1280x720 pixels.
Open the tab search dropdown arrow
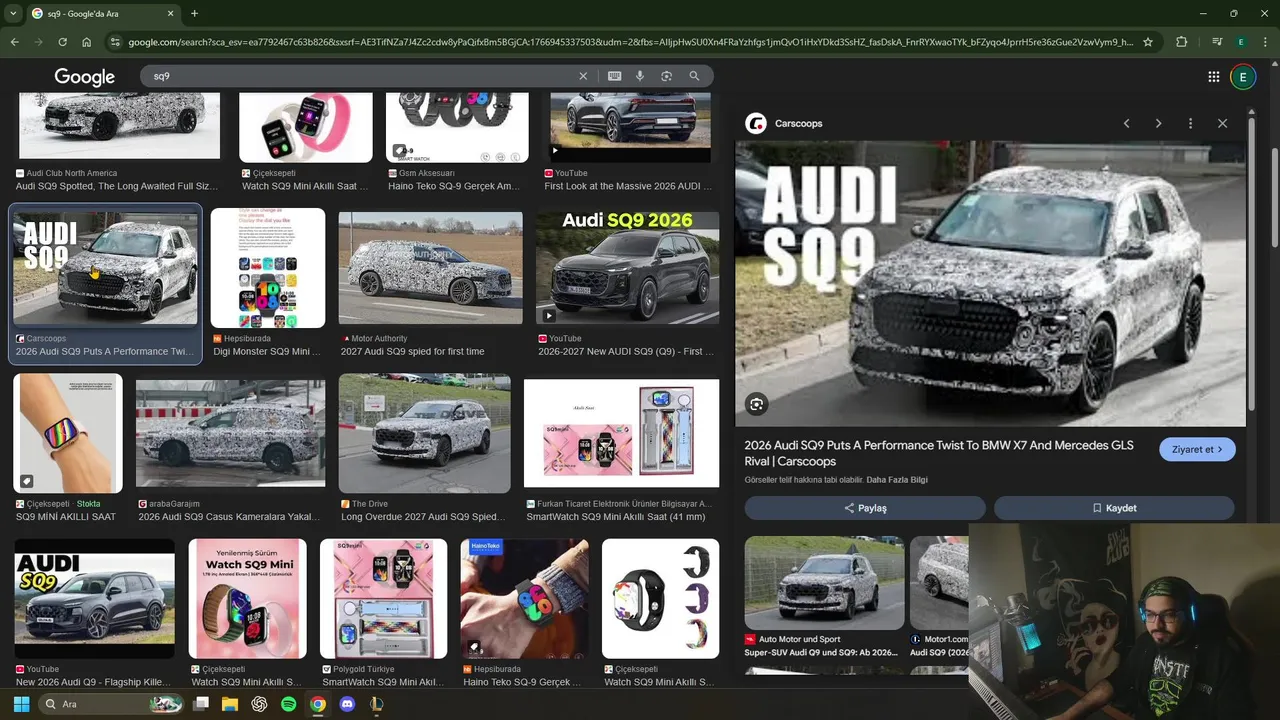click(x=13, y=13)
